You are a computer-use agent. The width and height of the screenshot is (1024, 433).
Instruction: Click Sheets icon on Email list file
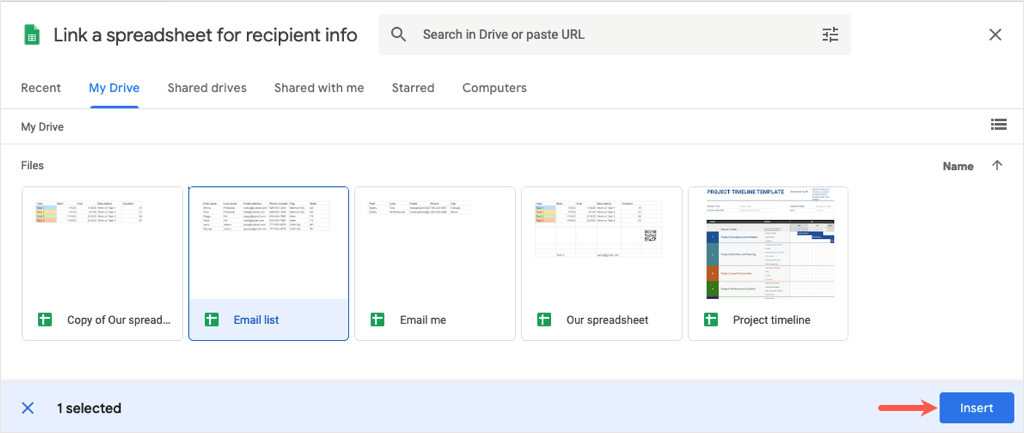(211, 320)
